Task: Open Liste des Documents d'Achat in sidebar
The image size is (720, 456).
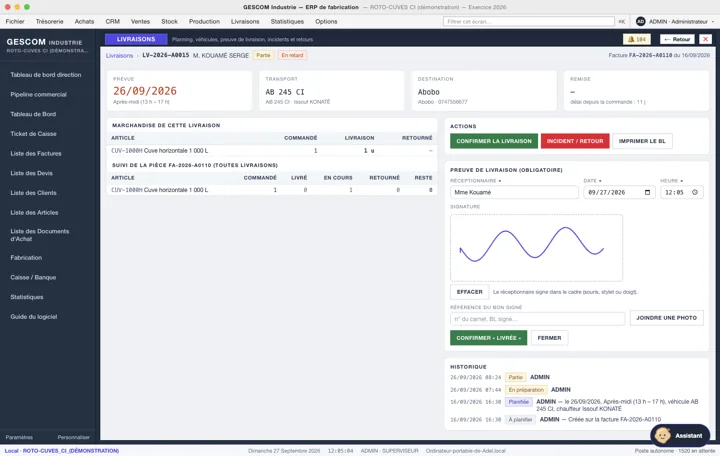Action: point(40,235)
